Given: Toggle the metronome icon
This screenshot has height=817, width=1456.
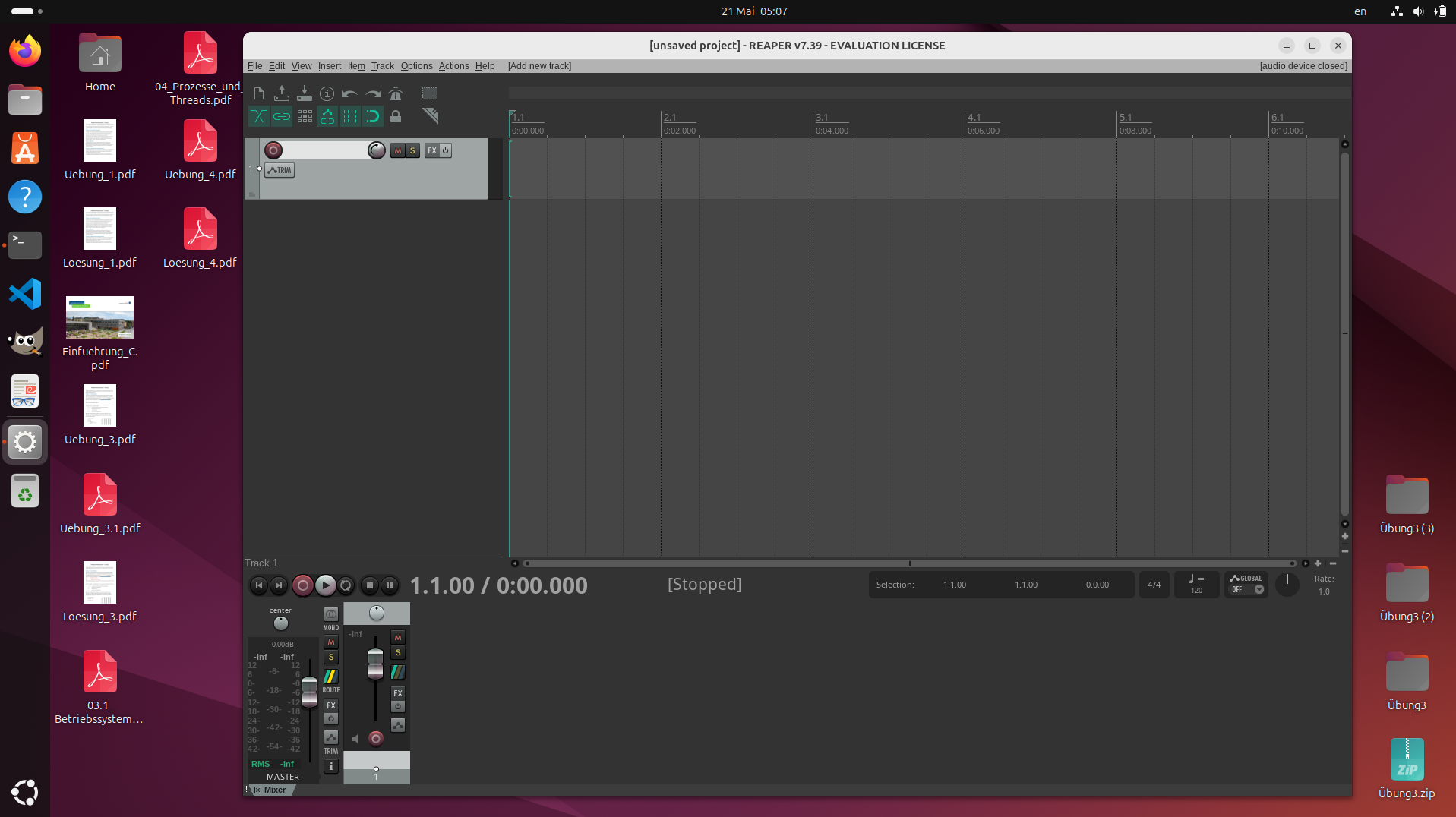Looking at the screenshot, I should [396, 93].
